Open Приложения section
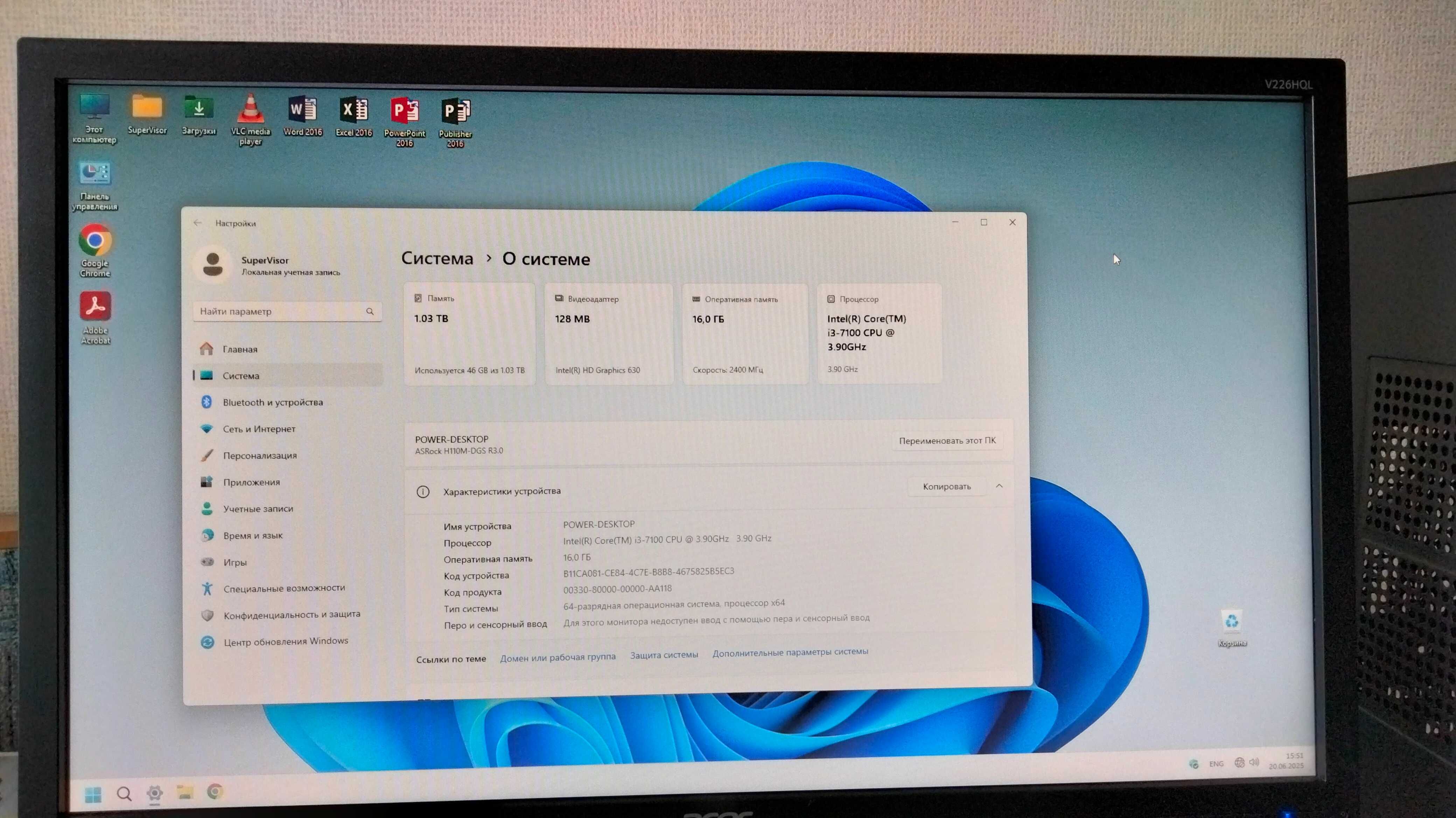1456x818 pixels. tap(288, 481)
